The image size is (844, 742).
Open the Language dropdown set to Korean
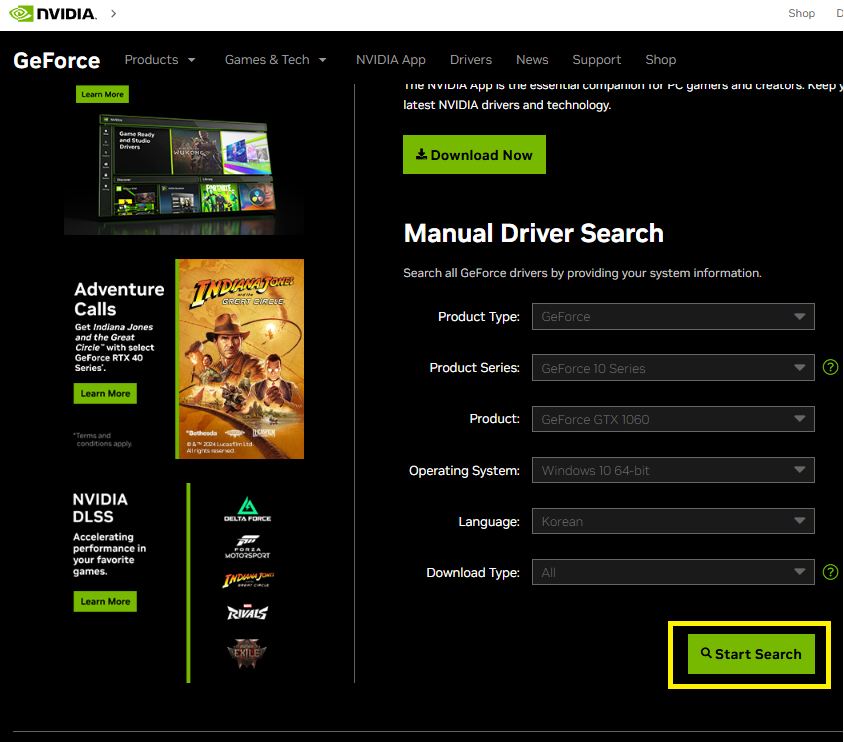pyautogui.click(x=673, y=521)
